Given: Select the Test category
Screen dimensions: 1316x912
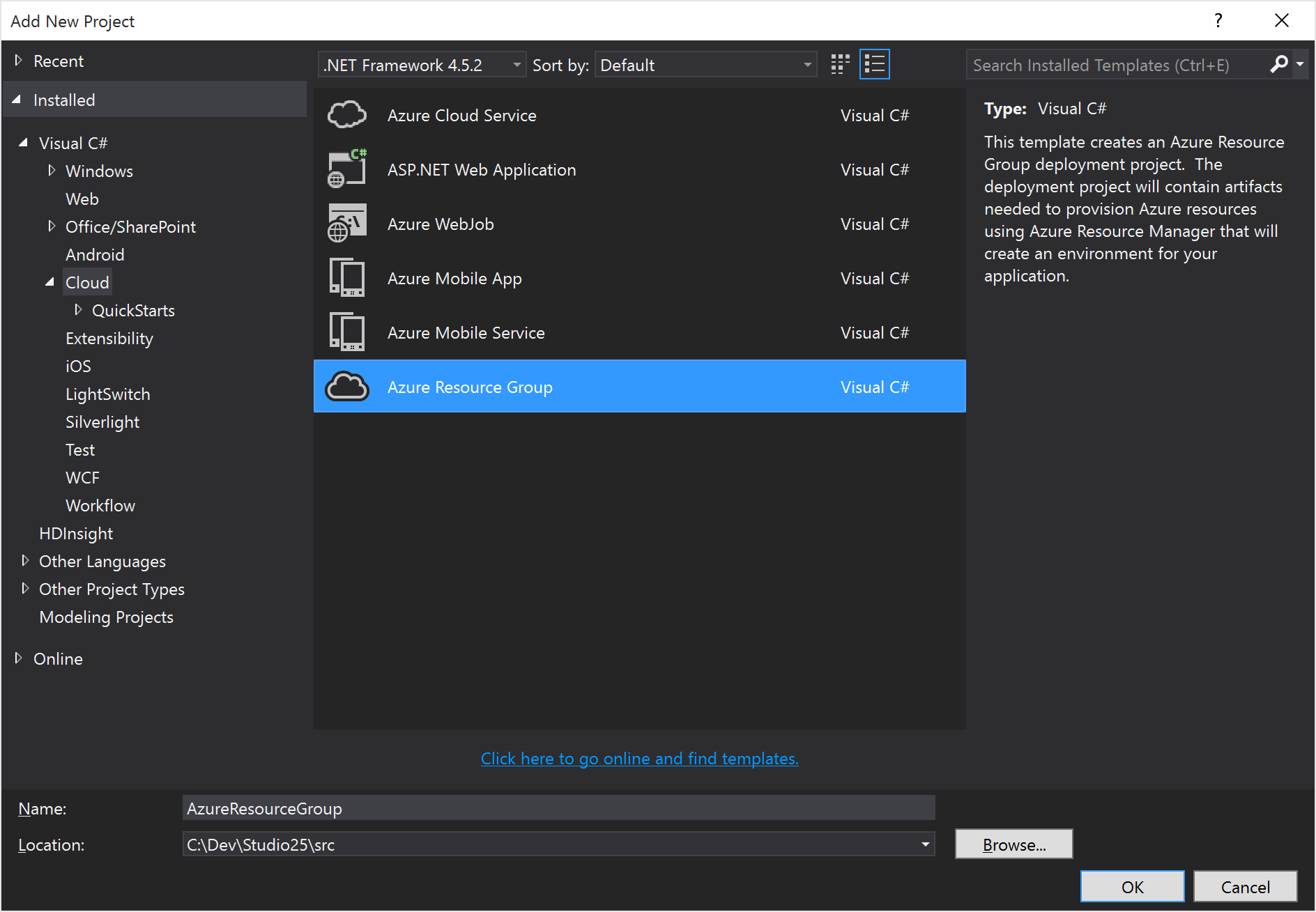Looking at the screenshot, I should (x=80, y=449).
